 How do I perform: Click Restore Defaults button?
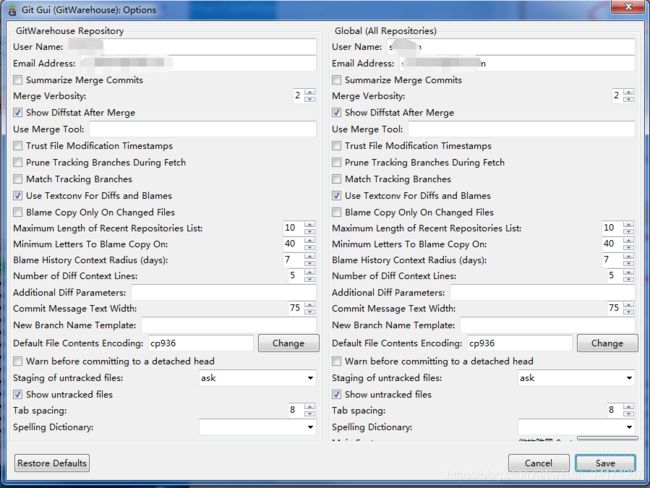[52, 463]
